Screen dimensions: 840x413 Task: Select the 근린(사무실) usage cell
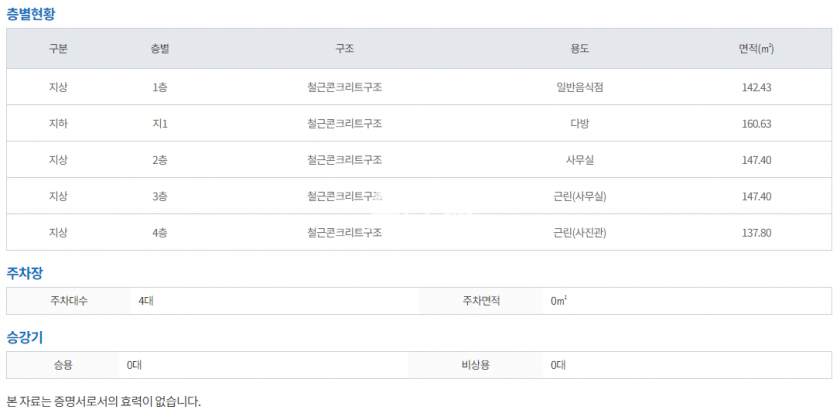(579, 196)
